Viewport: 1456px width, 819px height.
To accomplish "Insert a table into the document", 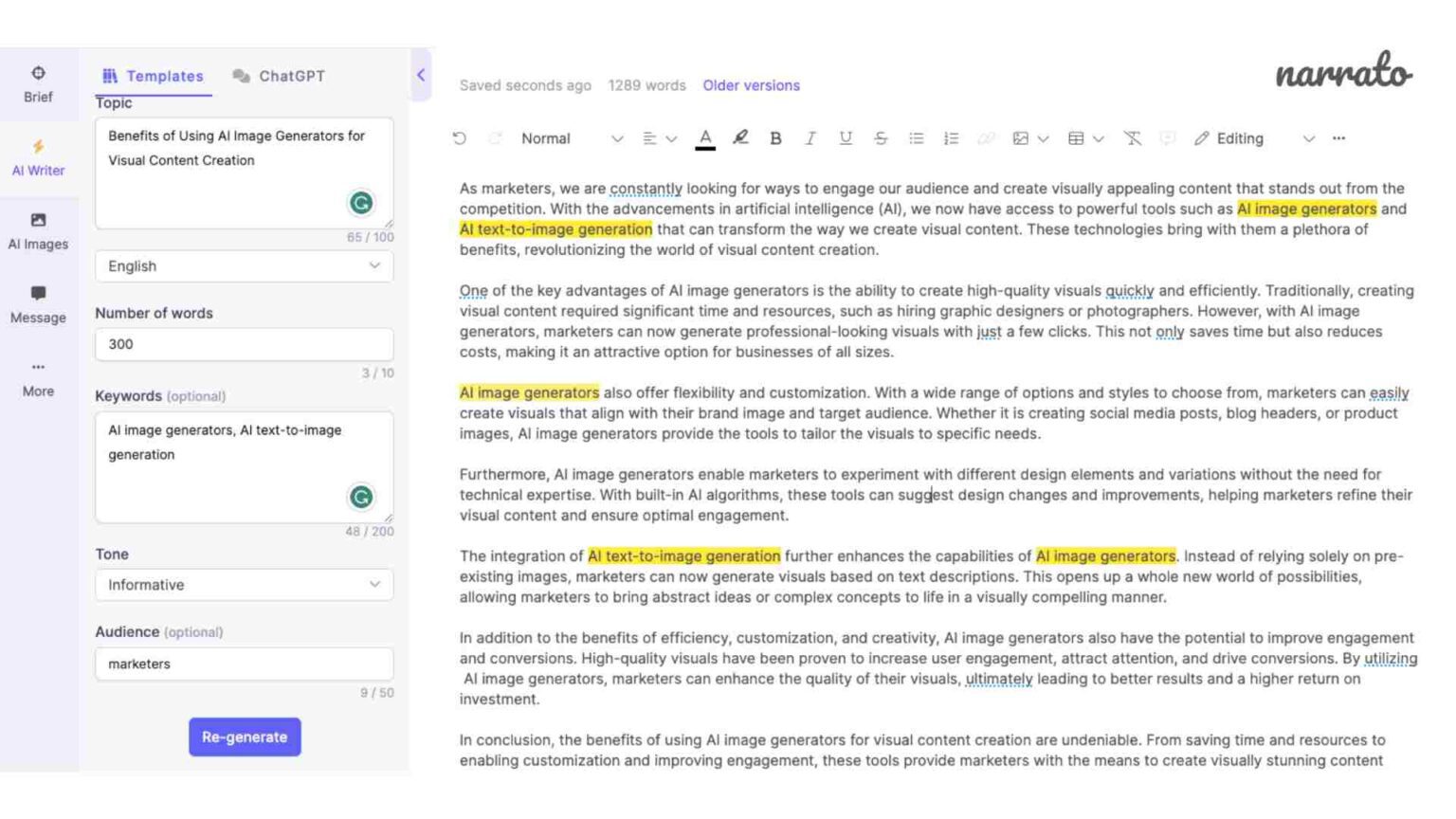I will coord(1078,138).
